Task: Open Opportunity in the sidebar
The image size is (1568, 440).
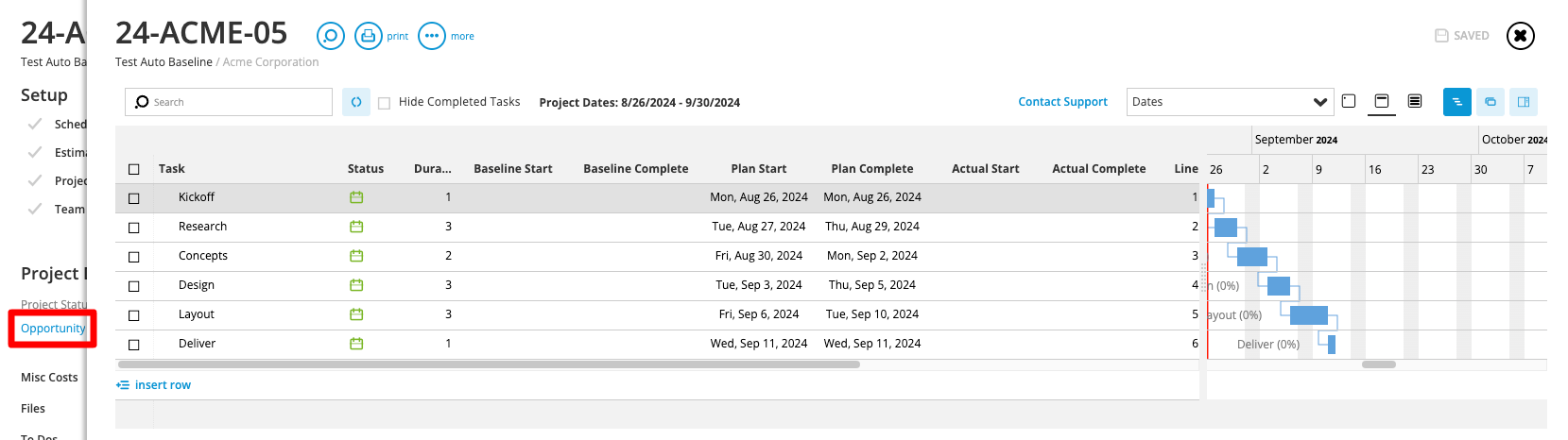Action: [x=53, y=329]
